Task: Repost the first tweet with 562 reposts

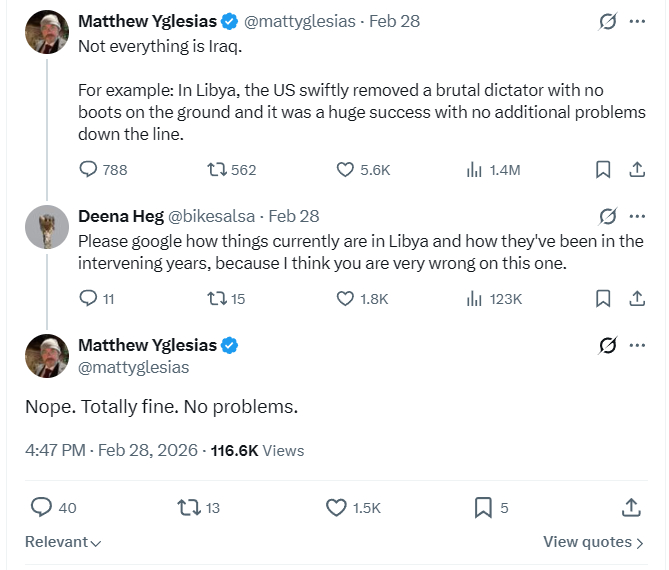Action: pos(216,170)
